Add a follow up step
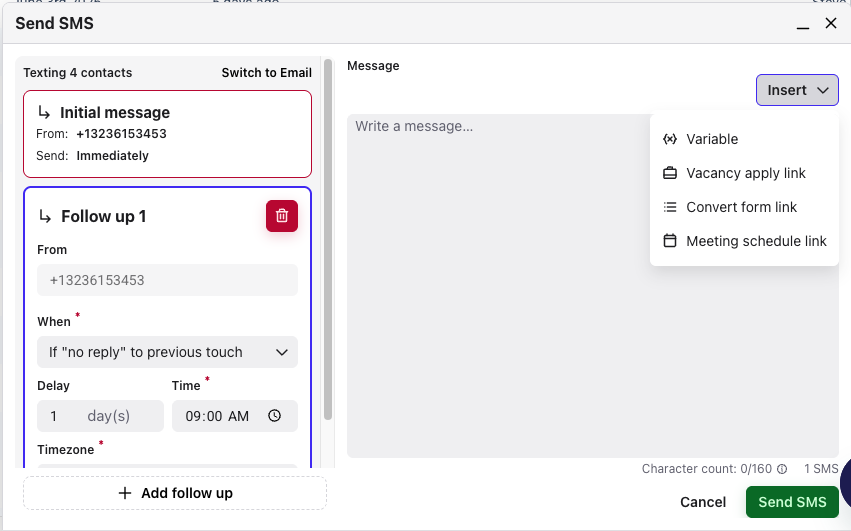Viewport: 851px width, 531px height. tap(175, 493)
